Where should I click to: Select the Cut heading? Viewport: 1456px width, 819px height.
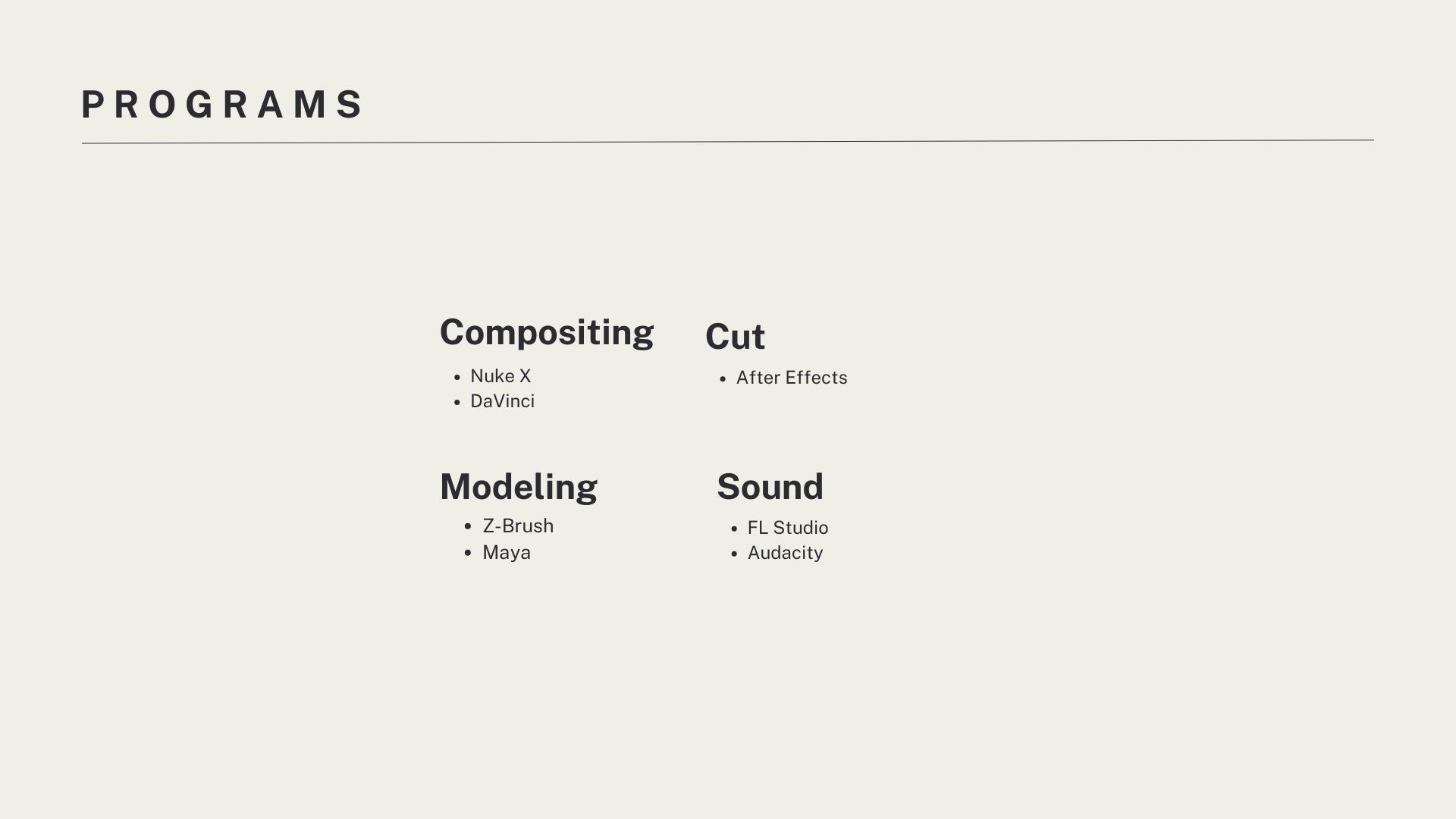tap(735, 337)
